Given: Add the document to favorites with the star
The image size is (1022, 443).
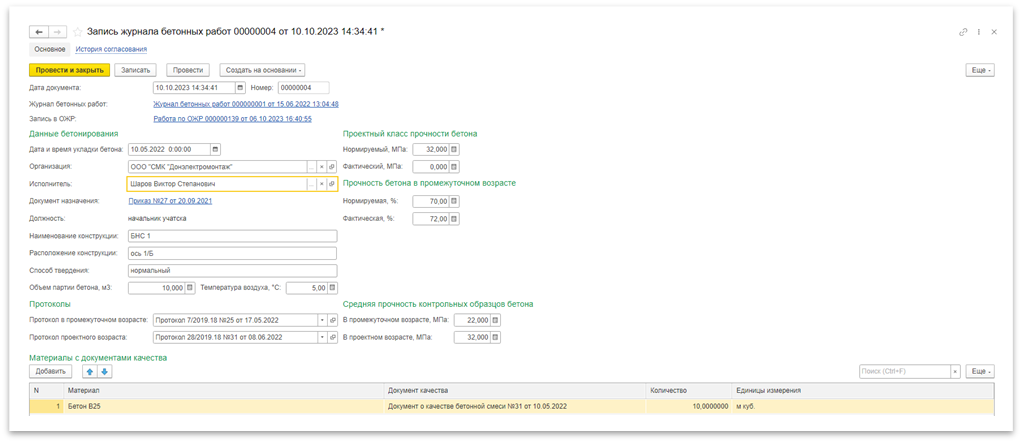Looking at the screenshot, I should pyautogui.click(x=77, y=32).
